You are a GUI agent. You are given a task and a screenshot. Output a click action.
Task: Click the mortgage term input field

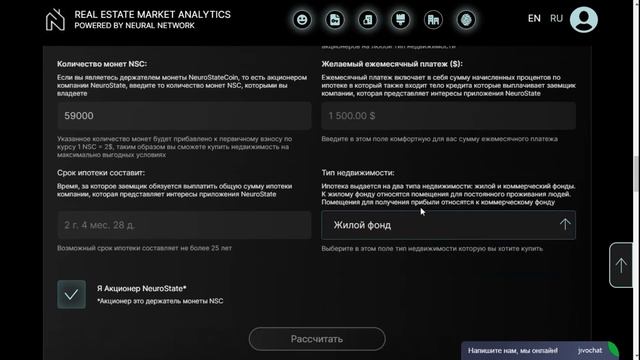[184, 225]
